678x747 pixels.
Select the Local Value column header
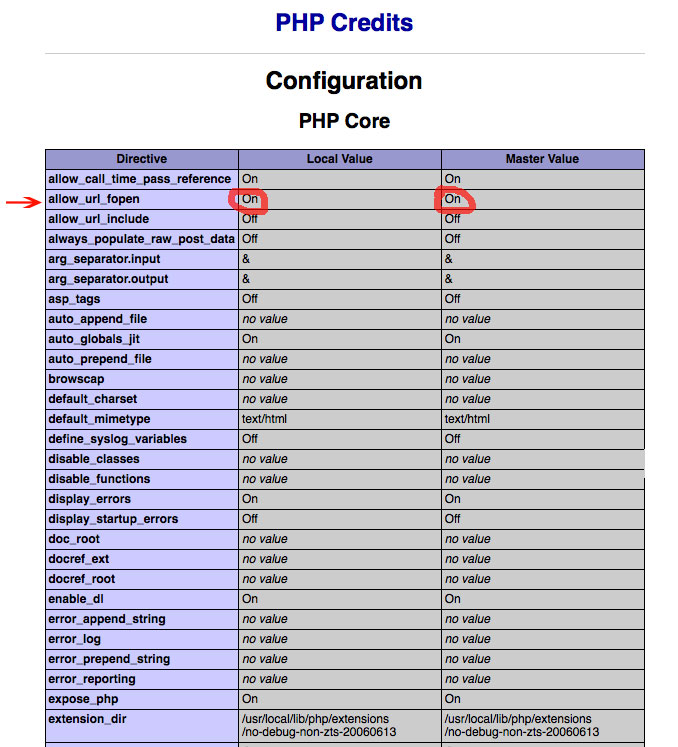point(340,159)
